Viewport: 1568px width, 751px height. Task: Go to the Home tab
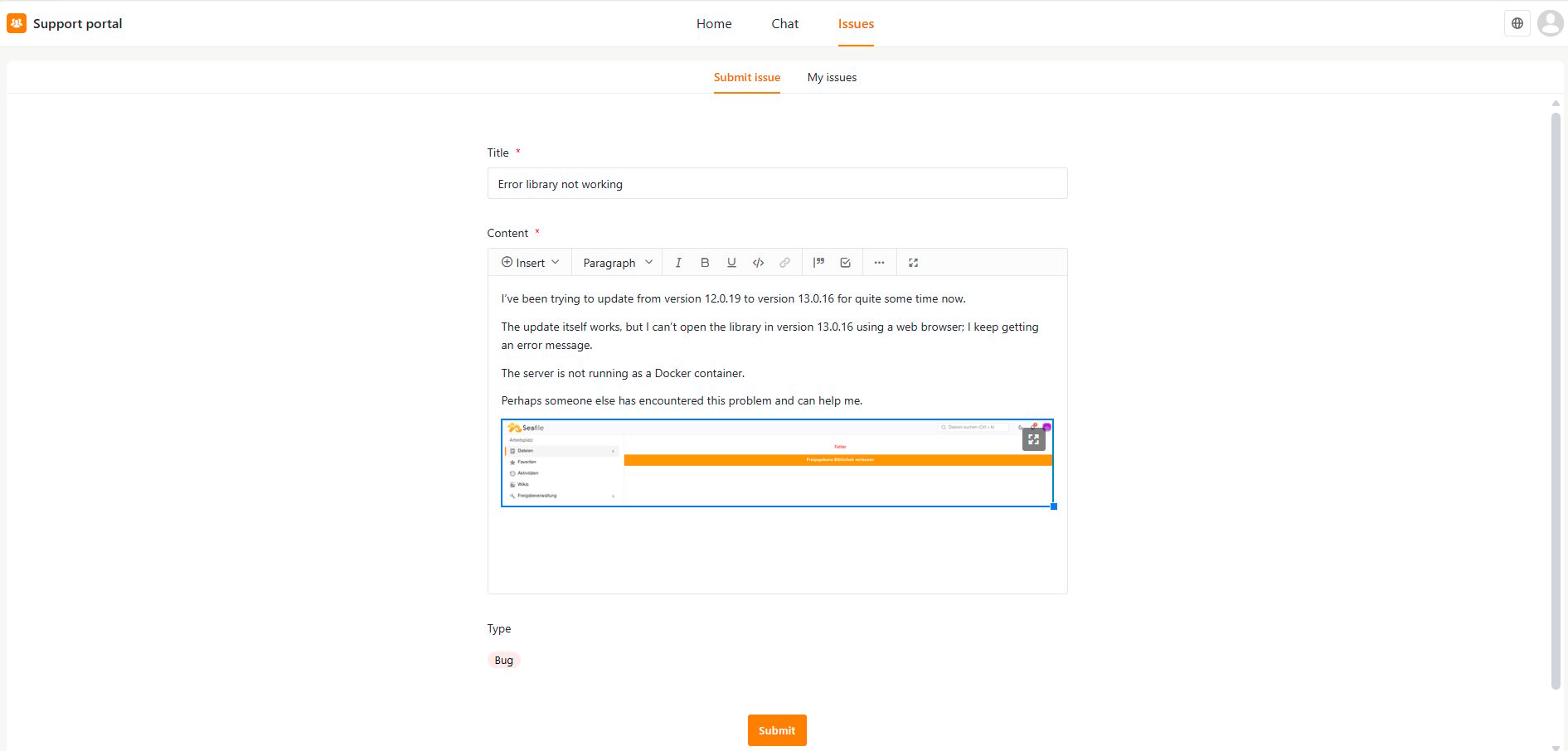pos(714,24)
